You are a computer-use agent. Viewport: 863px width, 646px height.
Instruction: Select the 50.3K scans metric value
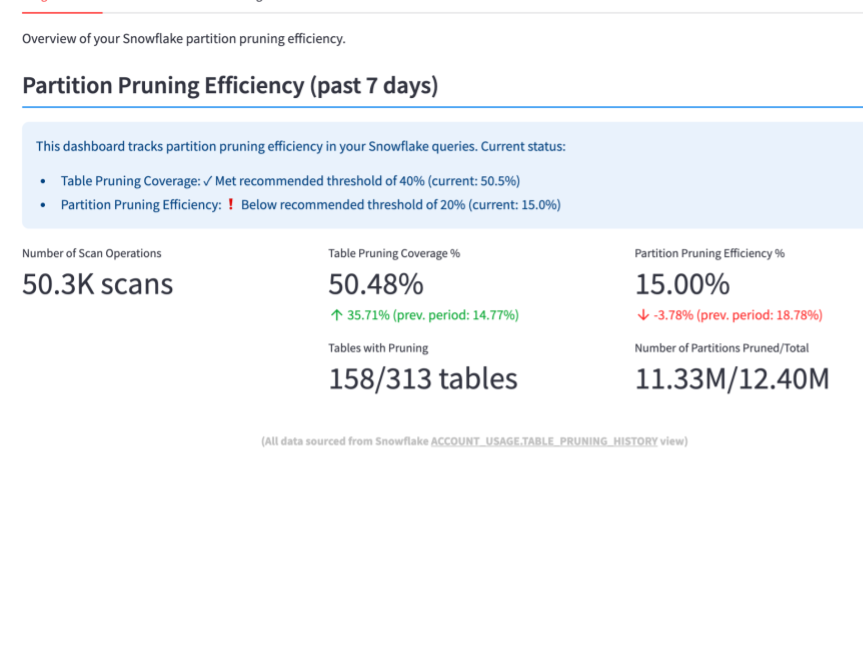pos(96,284)
